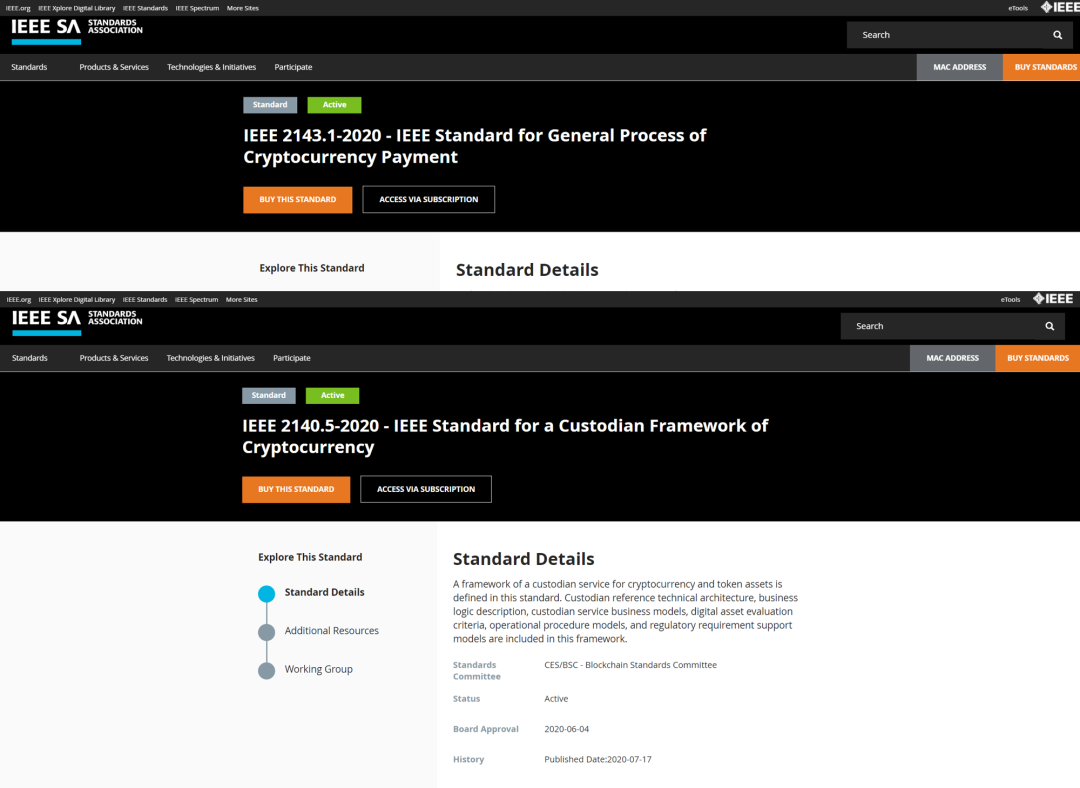
Task: Click Board Approval date 2020-06-04
Action: (566, 729)
